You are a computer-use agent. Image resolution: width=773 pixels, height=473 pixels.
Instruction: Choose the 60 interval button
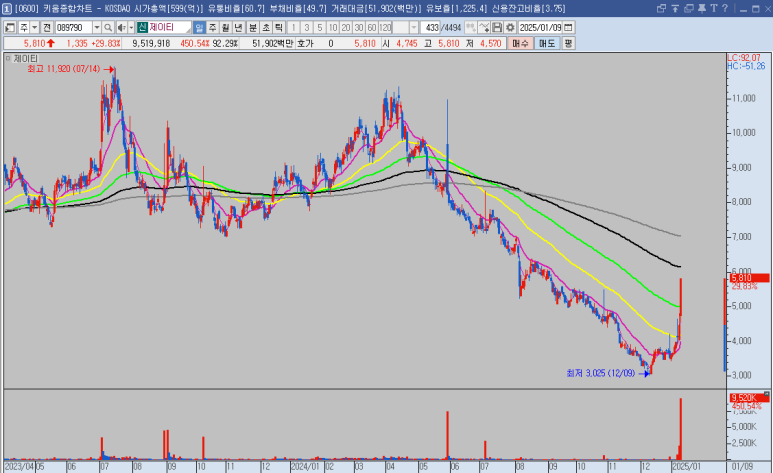point(372,28)
